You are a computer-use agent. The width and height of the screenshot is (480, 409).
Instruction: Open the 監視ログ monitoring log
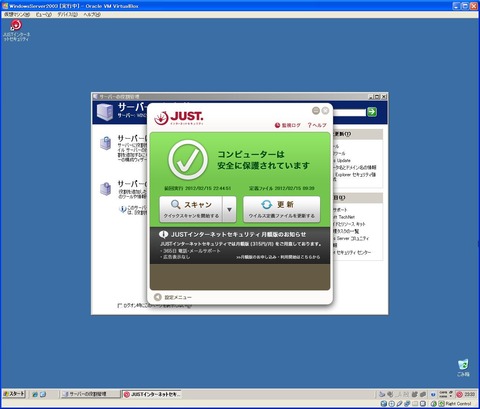[287, 125]
